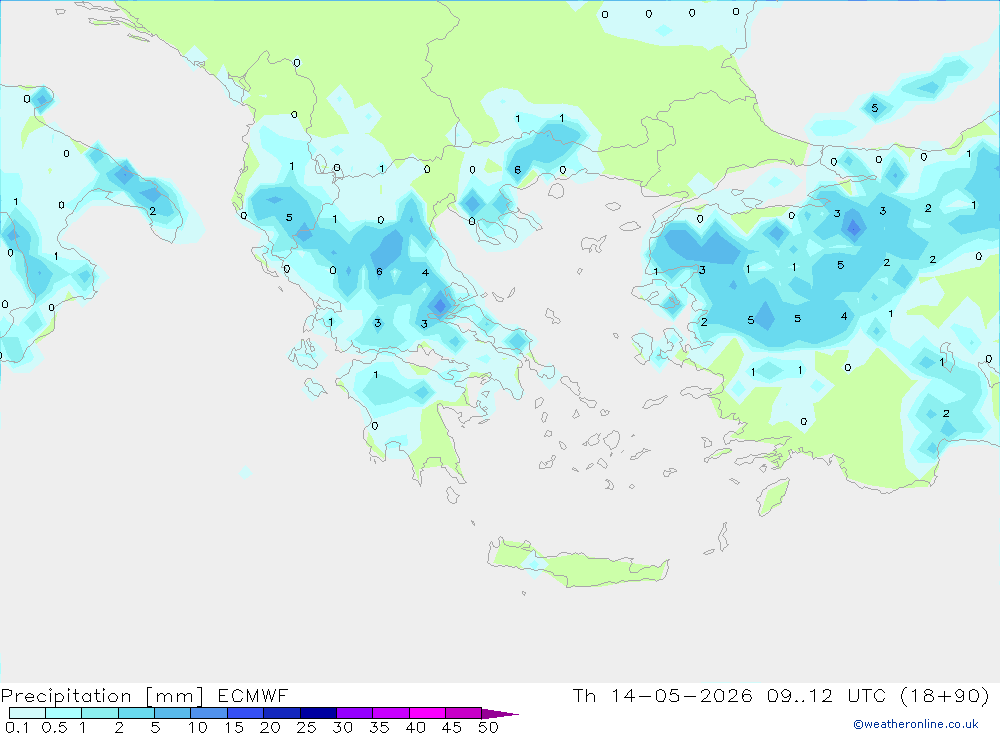Click the 20–25 mm dark blue legend swatch
Image resolution: width=1000 pixels, height=733 pixels.
tap(282, 713)
